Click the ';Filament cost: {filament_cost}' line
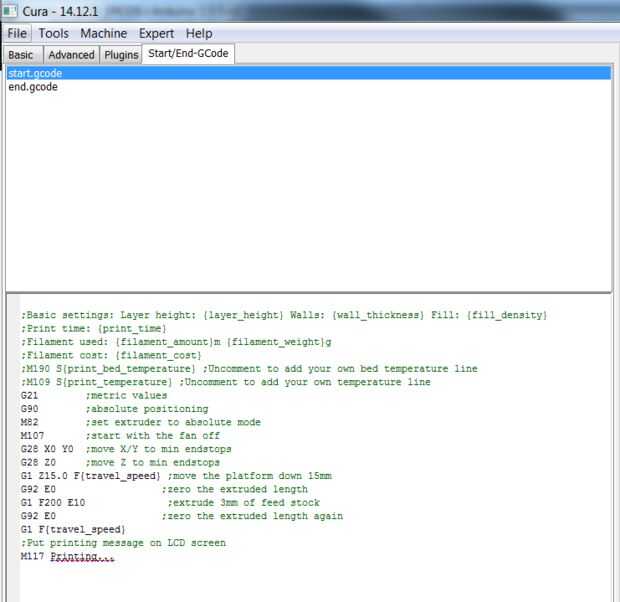The height and width of the screenshot is (602, 620). (111, 356)
